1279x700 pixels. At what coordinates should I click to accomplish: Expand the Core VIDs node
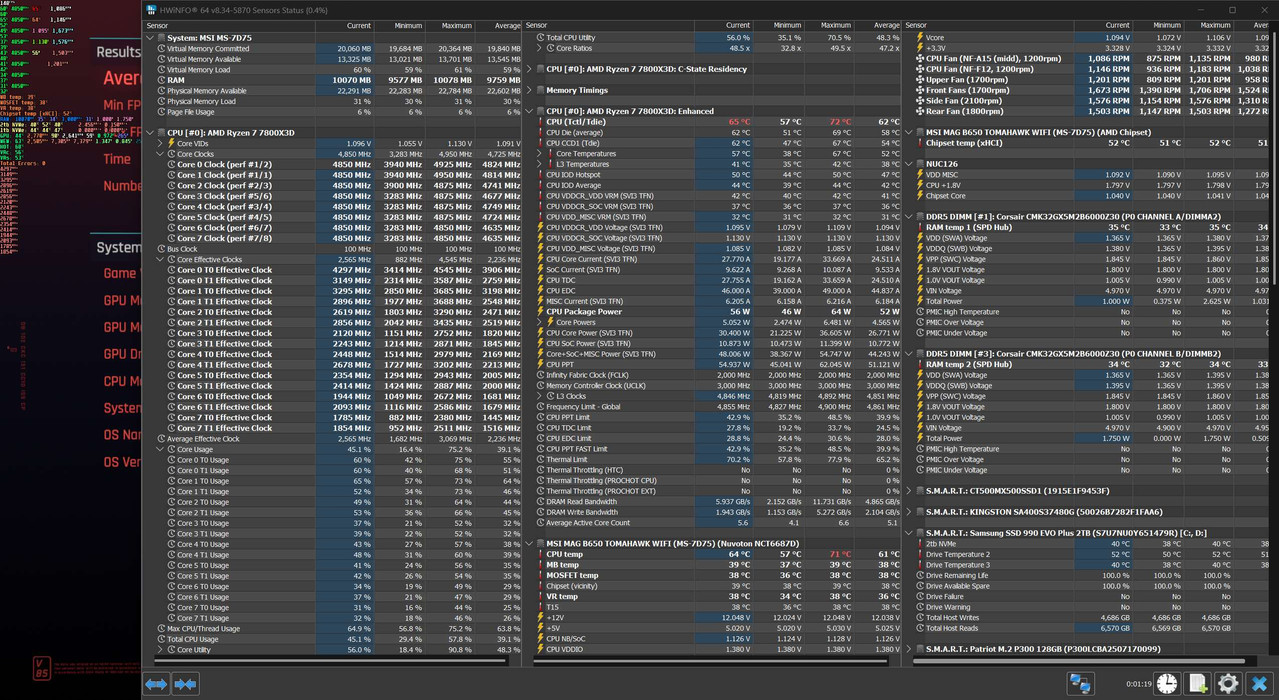coord(160,143)
